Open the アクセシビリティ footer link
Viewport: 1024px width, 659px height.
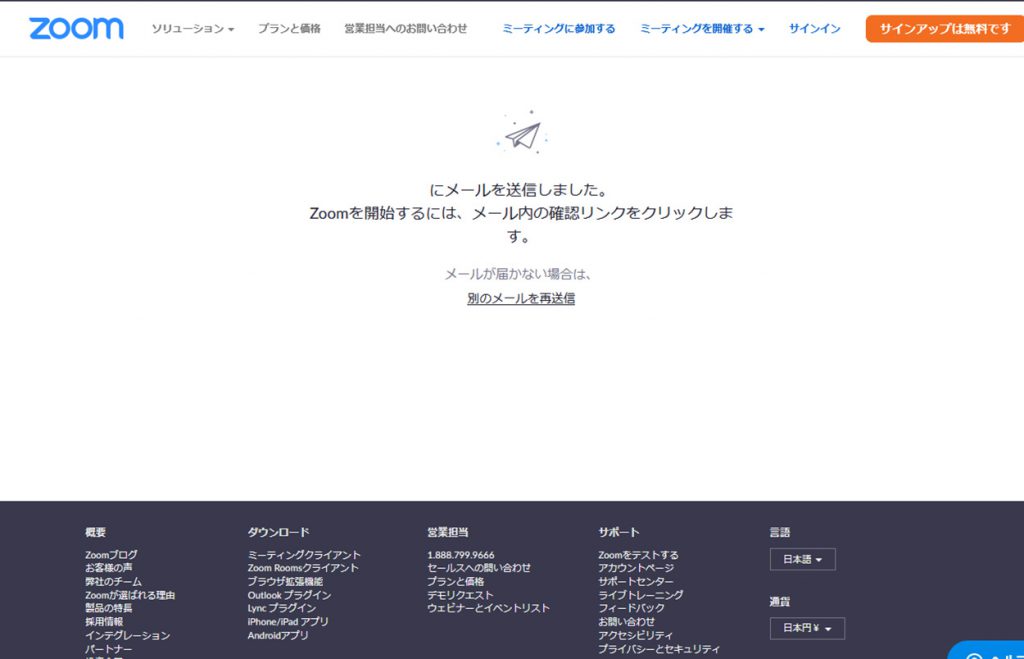[635, 635]
